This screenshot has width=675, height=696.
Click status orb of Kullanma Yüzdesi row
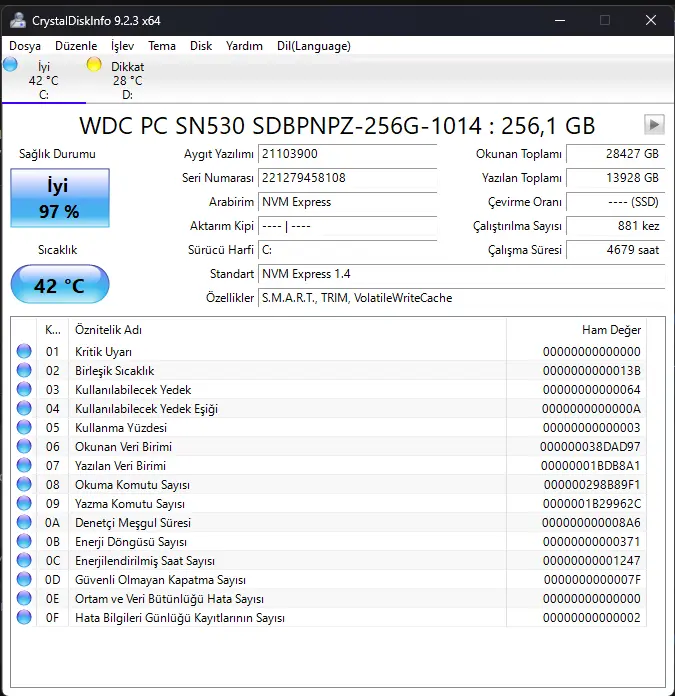point(24,427)
